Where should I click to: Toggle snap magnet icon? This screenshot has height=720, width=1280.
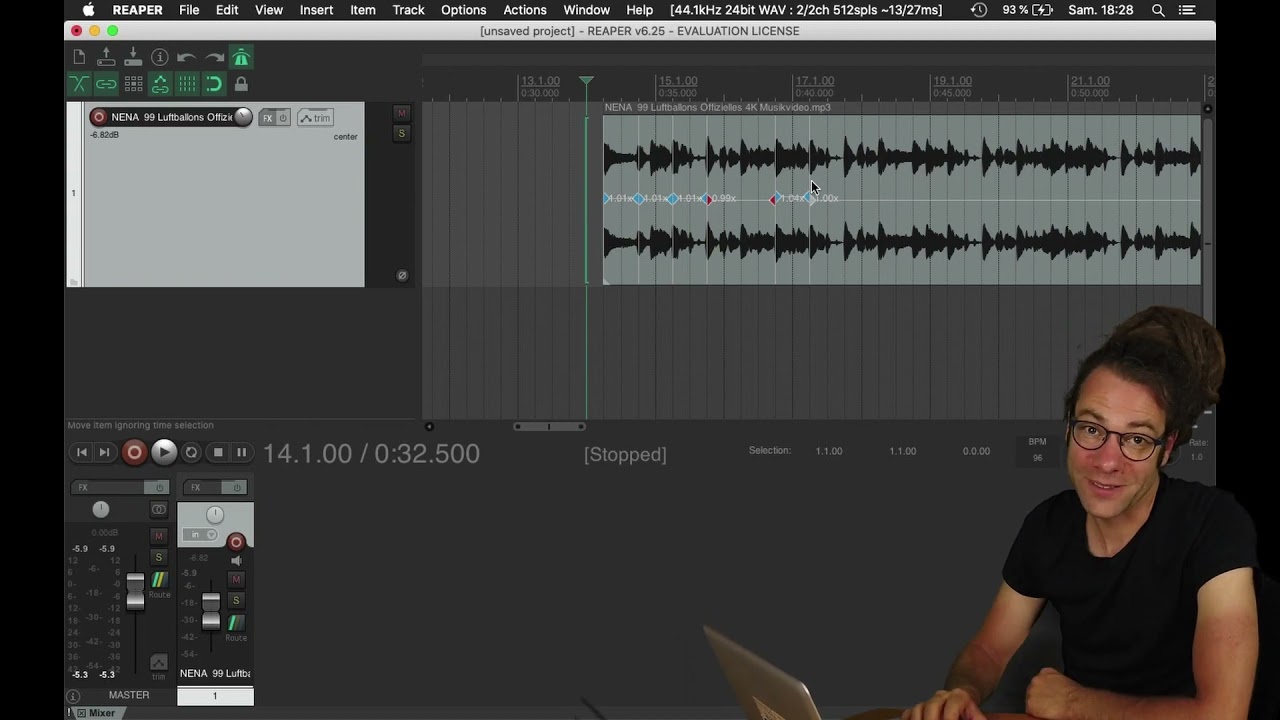(214, 84)
